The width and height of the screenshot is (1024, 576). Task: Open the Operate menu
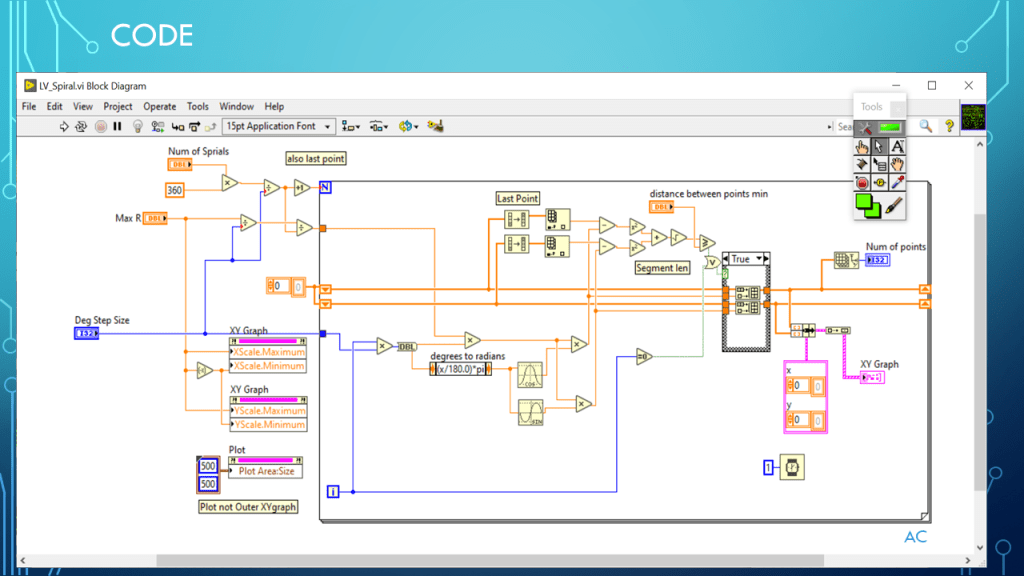pos(159,106)
